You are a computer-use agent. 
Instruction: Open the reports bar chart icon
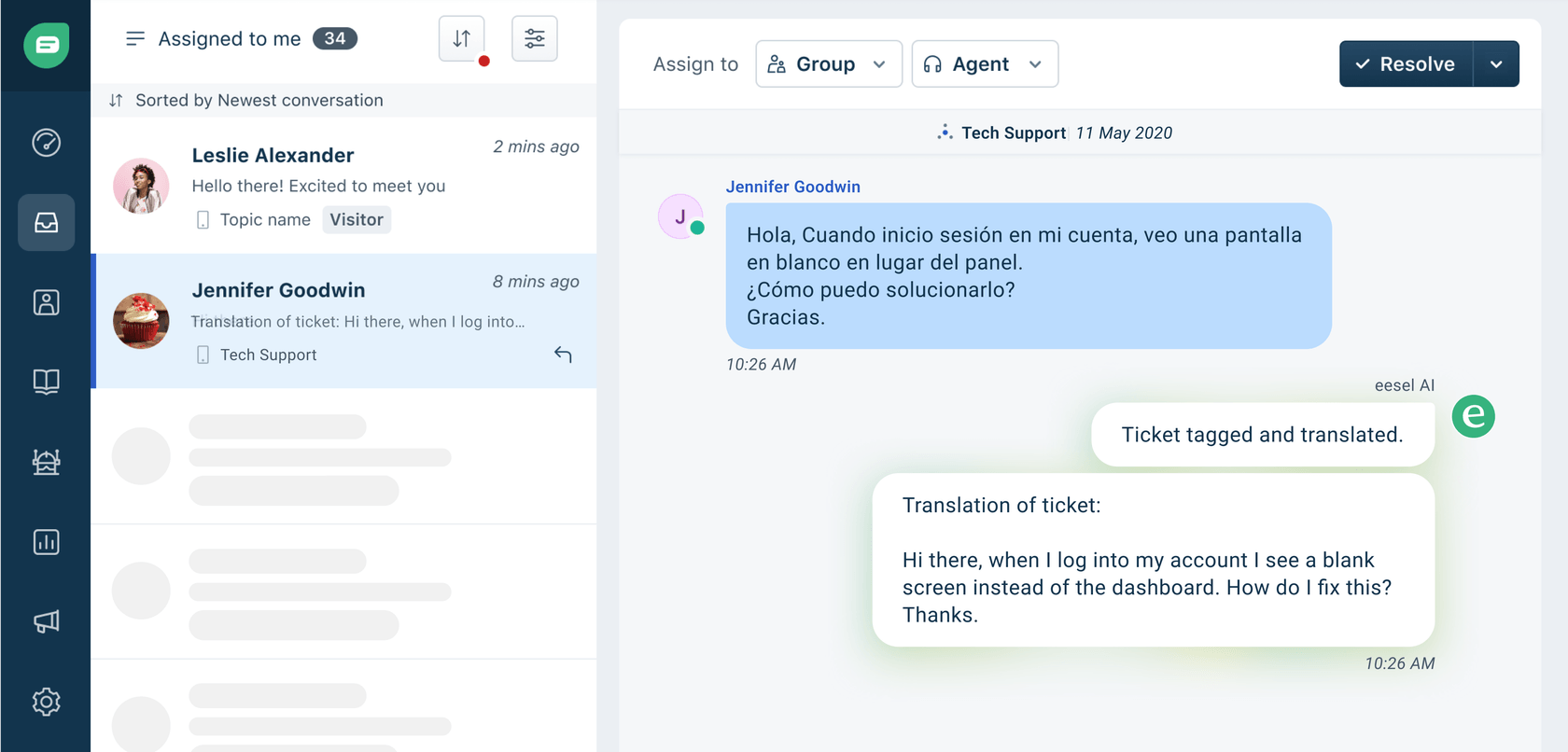coord(46,542)
